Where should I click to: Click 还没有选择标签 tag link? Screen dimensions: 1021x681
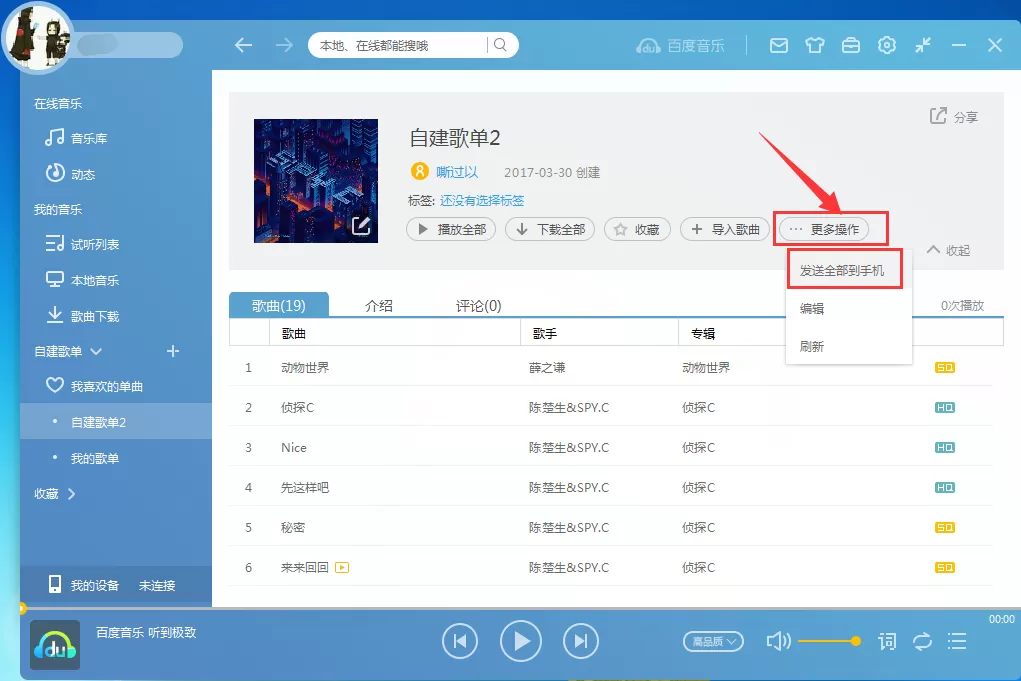click(482, 201)
